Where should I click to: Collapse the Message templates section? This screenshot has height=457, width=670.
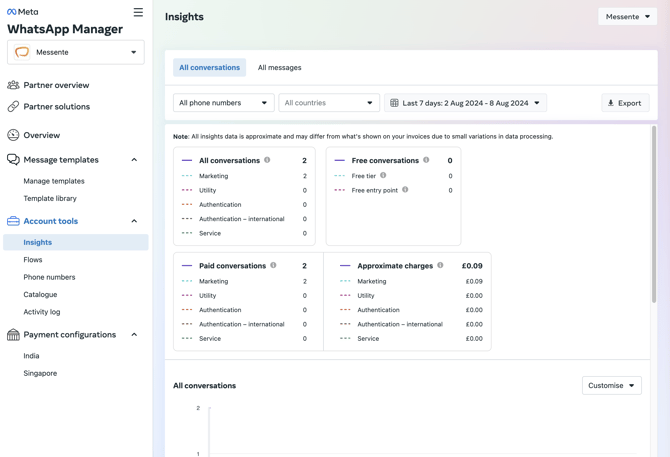click(x=134, y=160)
